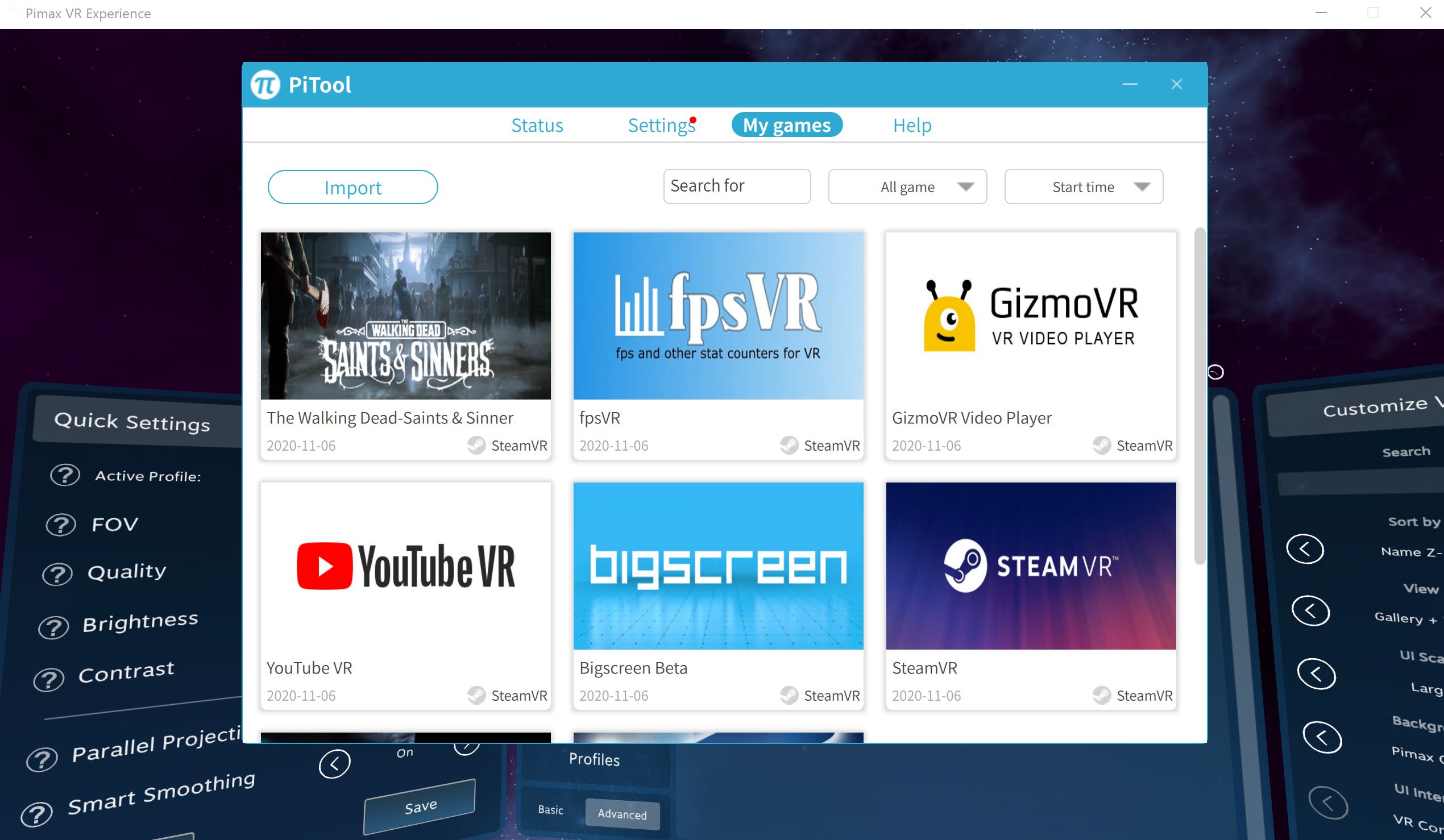Click the Quick Settings header
Viewport: 1444px width, 840px height.
click(x=138, y=421)
